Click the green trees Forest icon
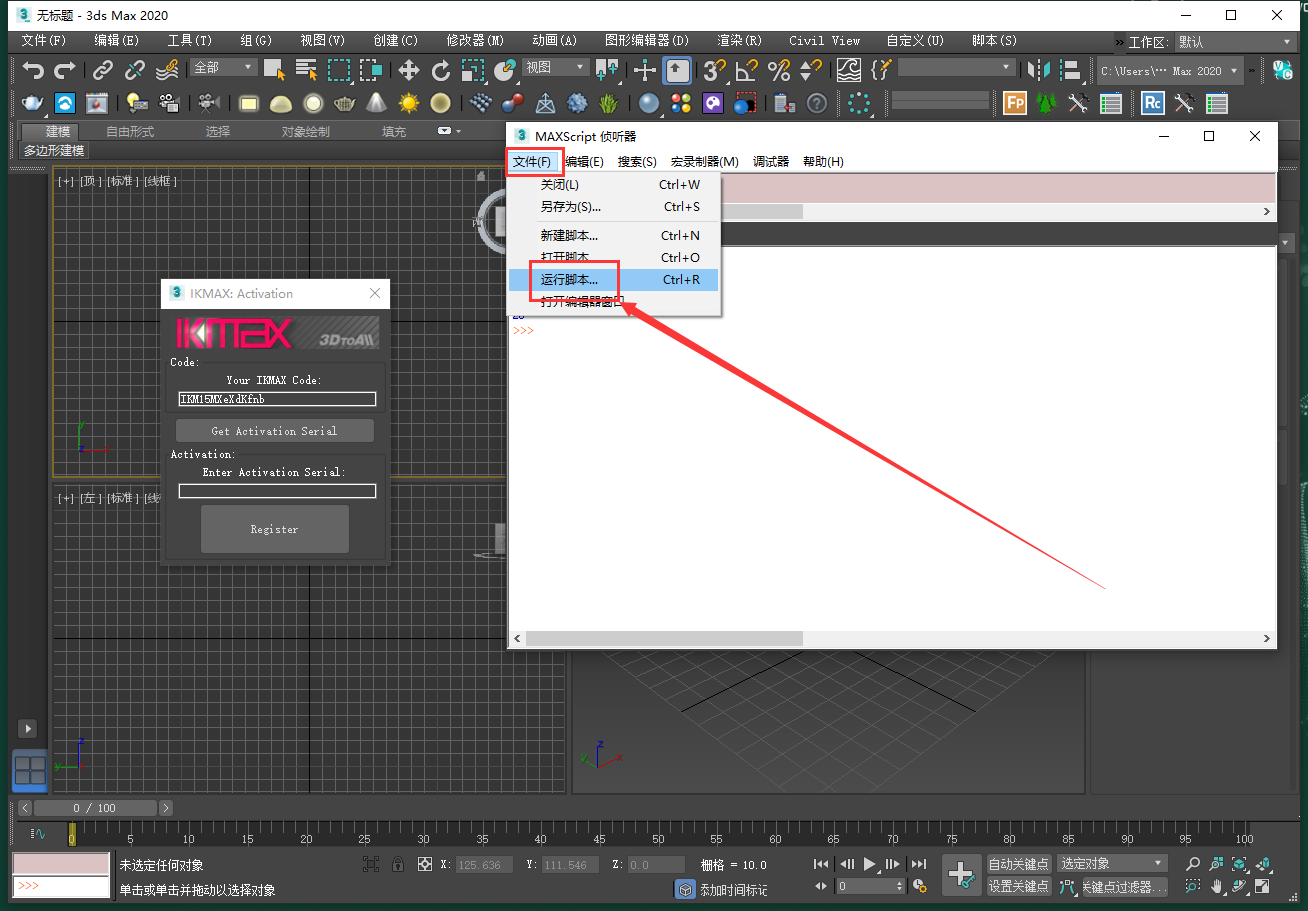The height and width of the screenshot is (911, 1308). [x=1046, y=103]
